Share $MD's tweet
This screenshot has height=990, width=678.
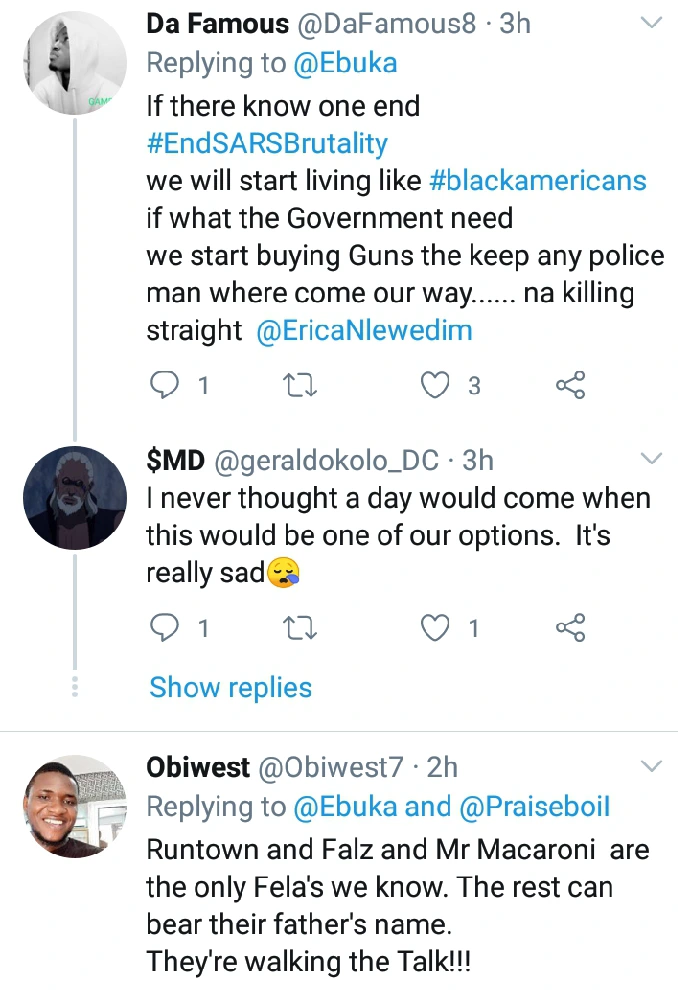(570, 628)
